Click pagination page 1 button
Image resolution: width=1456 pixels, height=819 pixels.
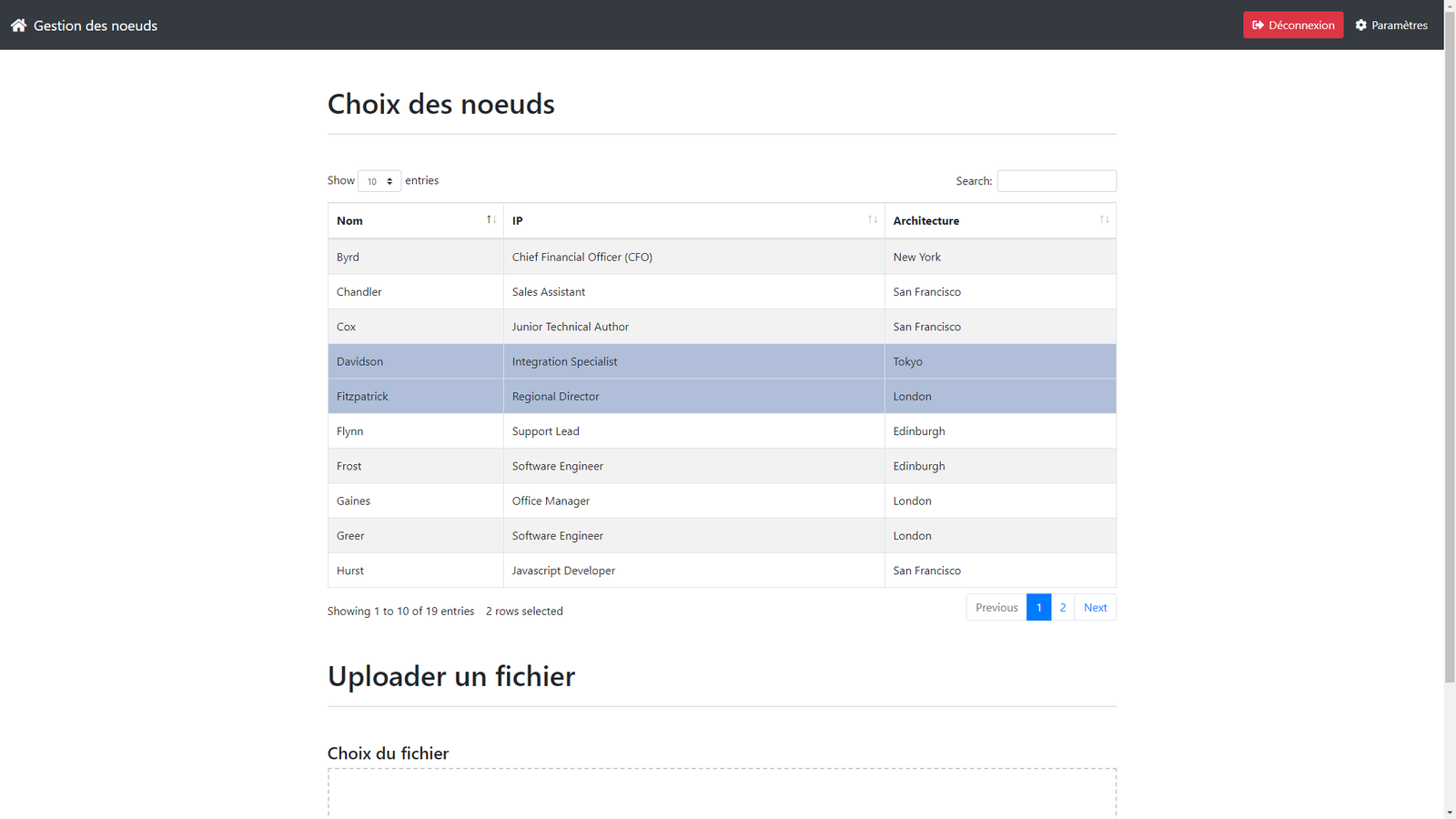[x=1038, y=607]
